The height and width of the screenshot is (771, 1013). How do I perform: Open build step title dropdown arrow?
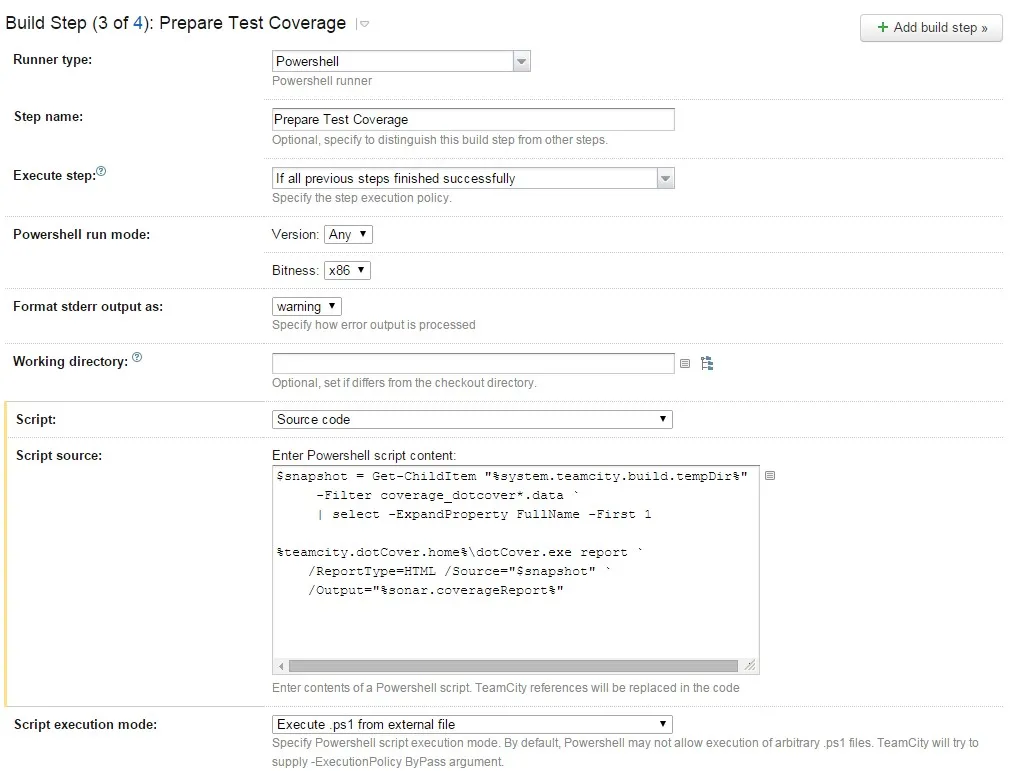point(364,24)
